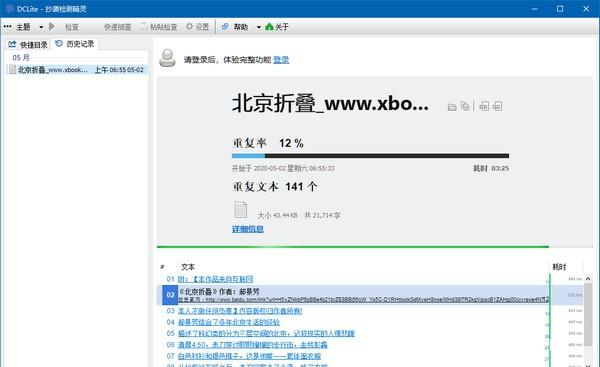Open result row 06 starting with 清晨4:50

pyautogui.click(x=253, y=345)
